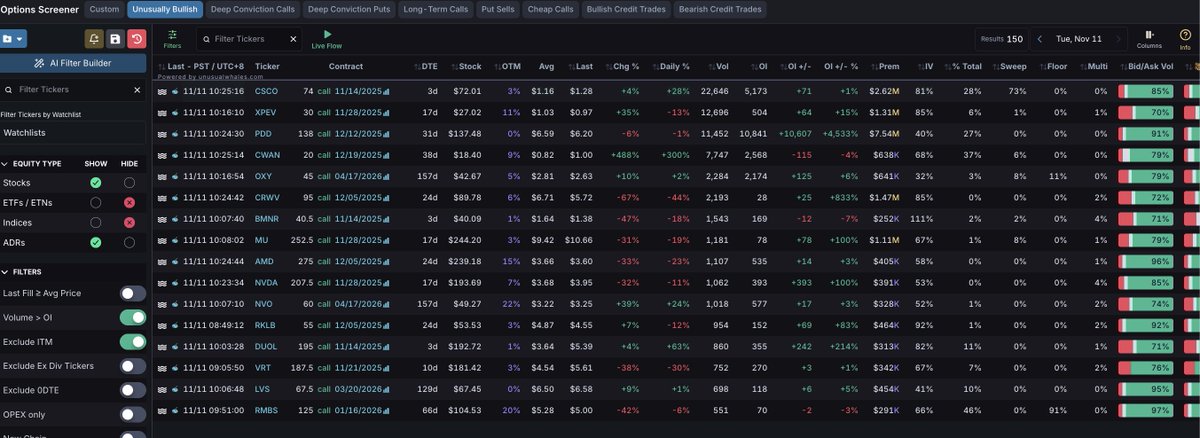This screenshot has height=438, width=1200.
Task: Open the Filters panel icon
Action: pos(172,38)
